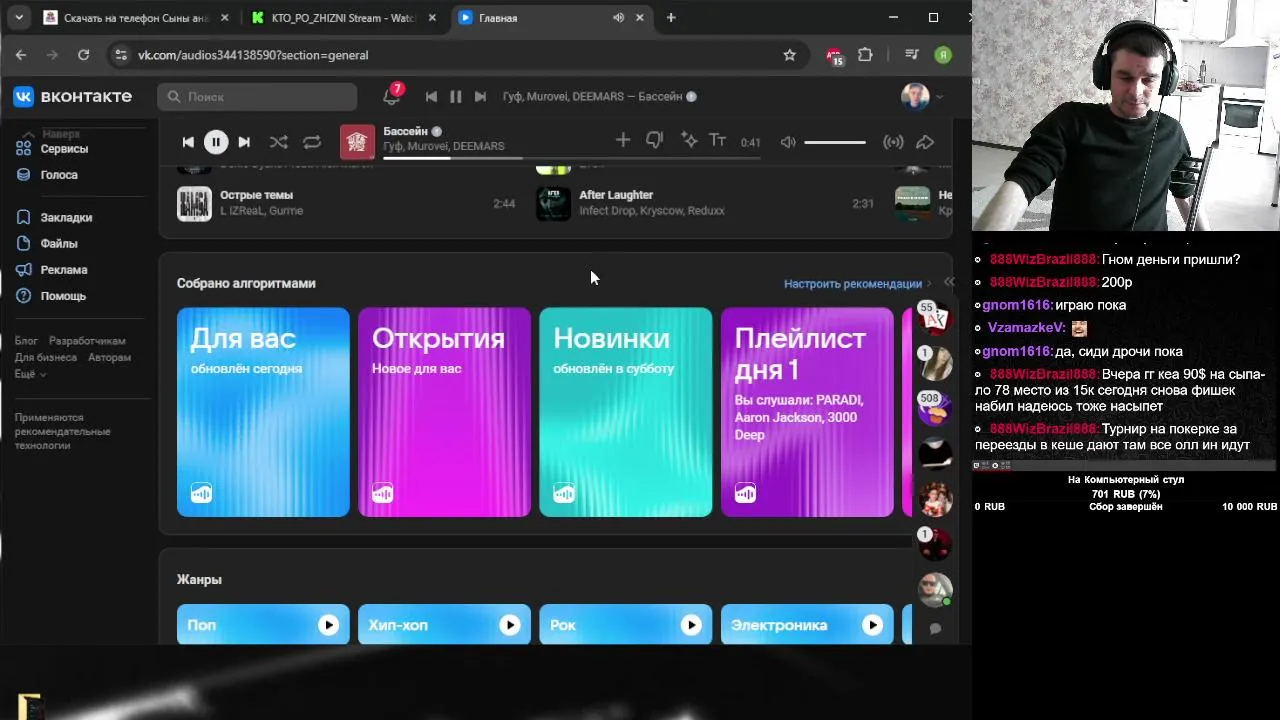Share the current track
The width and height of the screenshot is (1280, 720).
tap(925, 142)
